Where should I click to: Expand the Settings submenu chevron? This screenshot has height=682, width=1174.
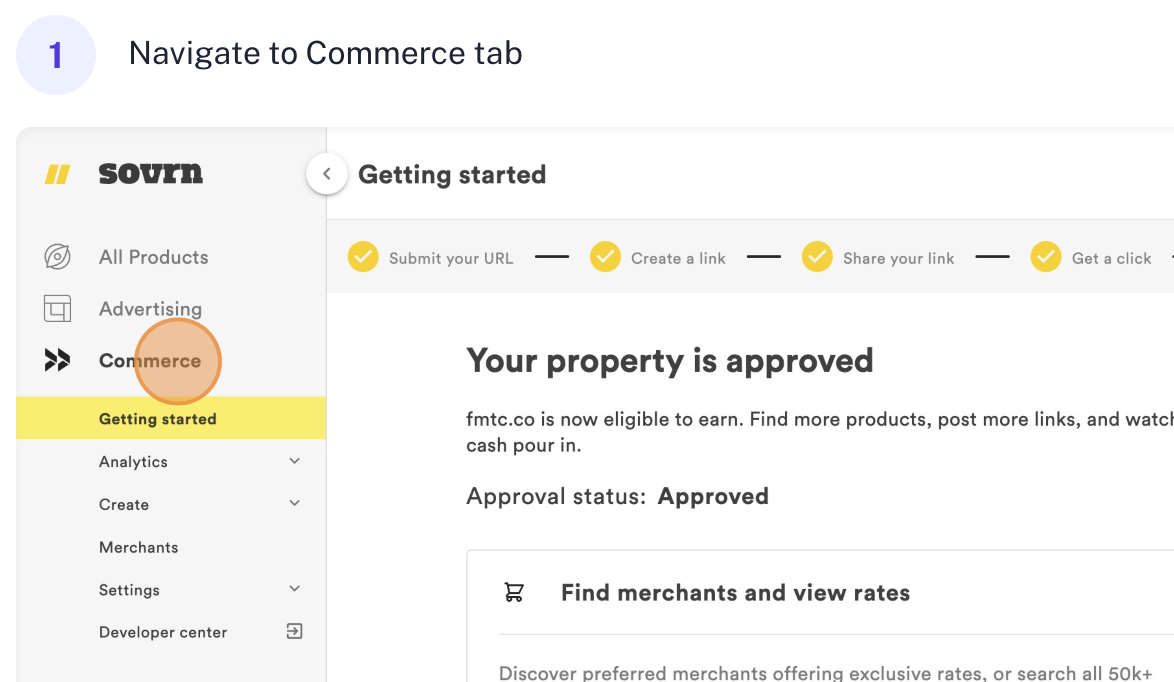coord(294,589)
